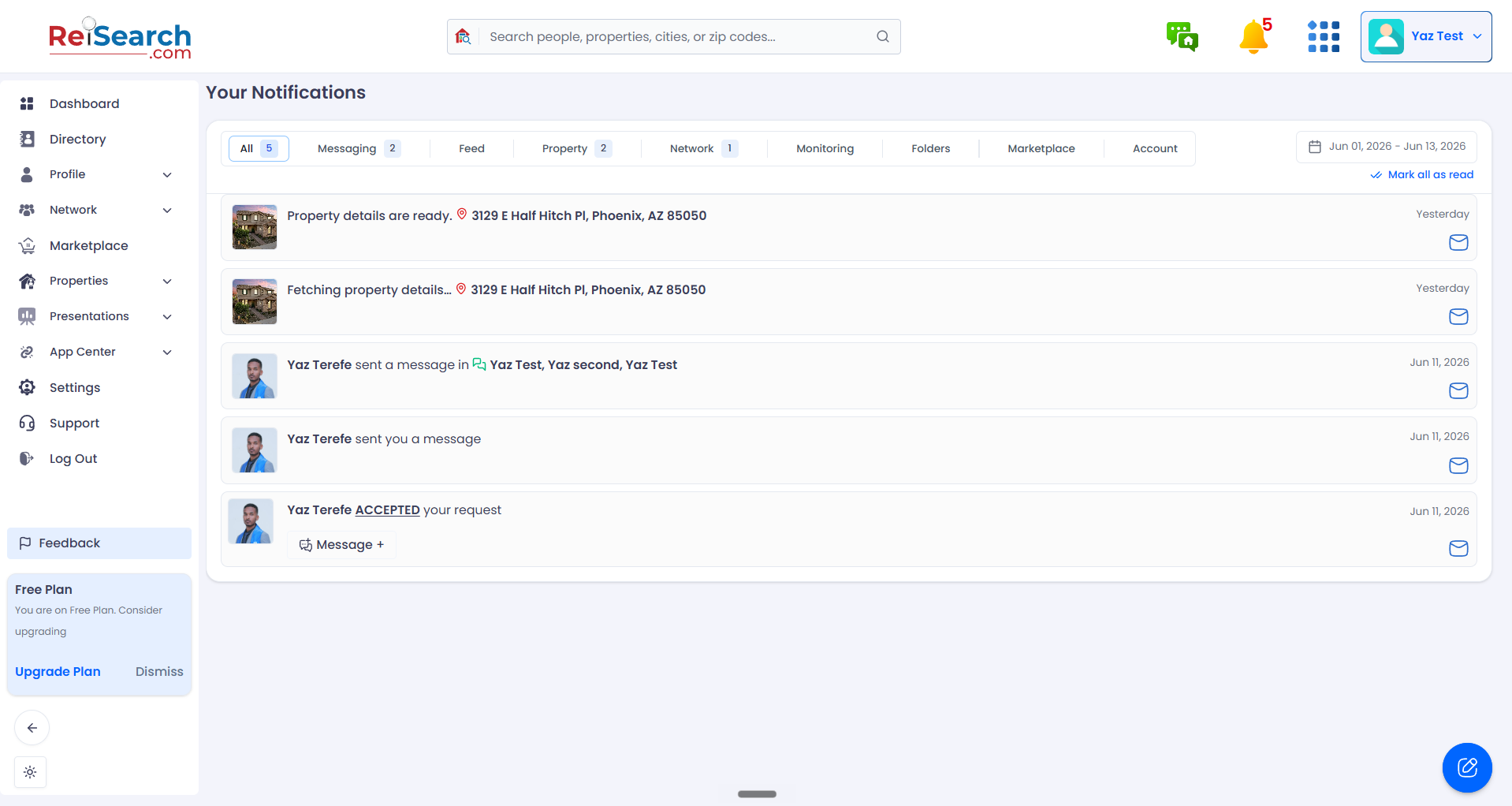
Task: Click Mark all as read
Action: tap(1422, 174)
